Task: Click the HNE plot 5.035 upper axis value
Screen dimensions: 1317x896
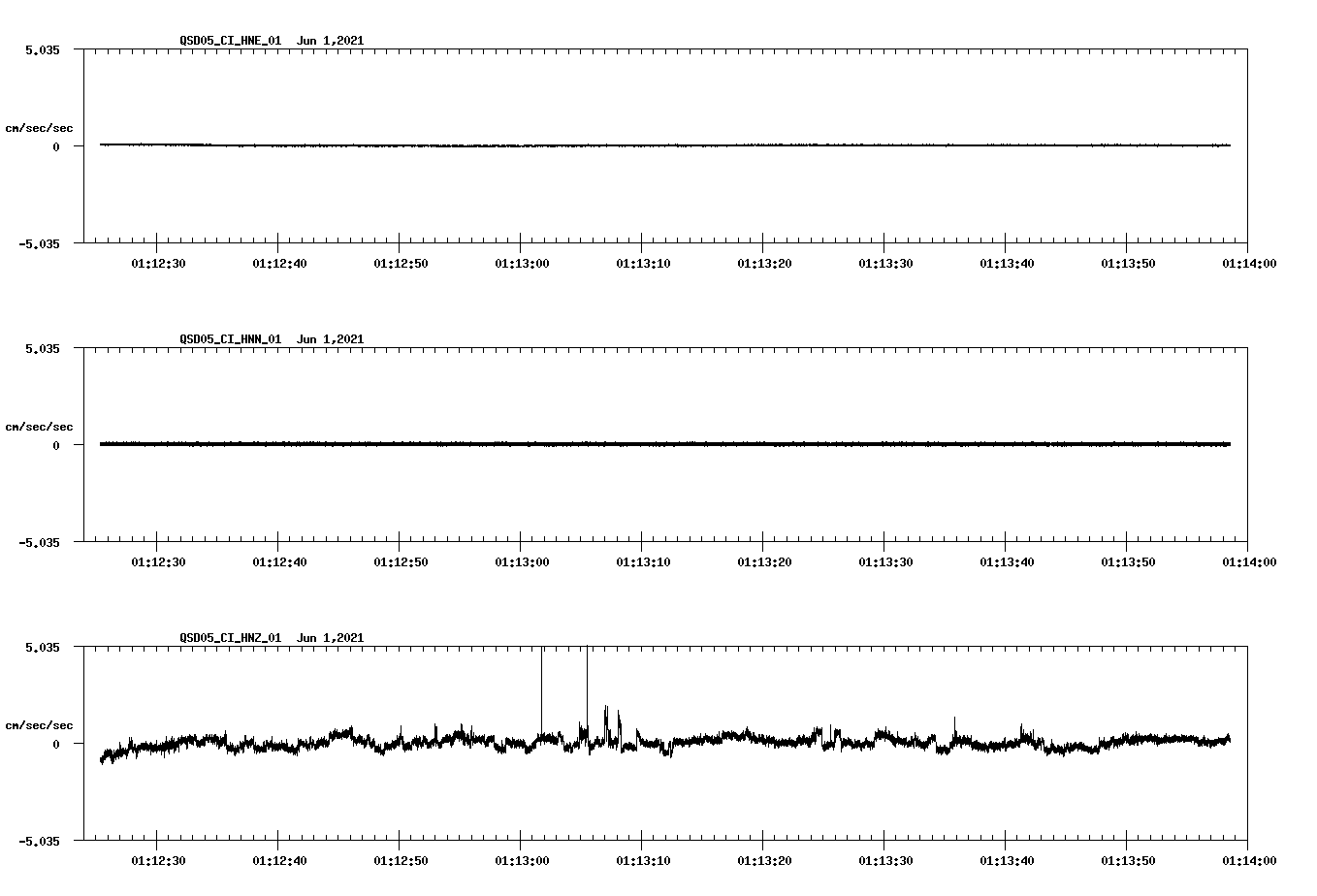Action: [x=43, y=49]
